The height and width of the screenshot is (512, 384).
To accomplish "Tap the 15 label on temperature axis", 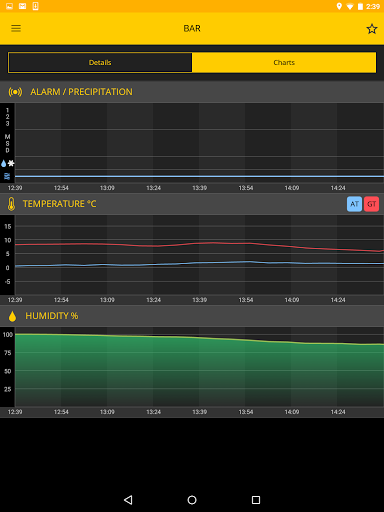I will pos(8,226).
